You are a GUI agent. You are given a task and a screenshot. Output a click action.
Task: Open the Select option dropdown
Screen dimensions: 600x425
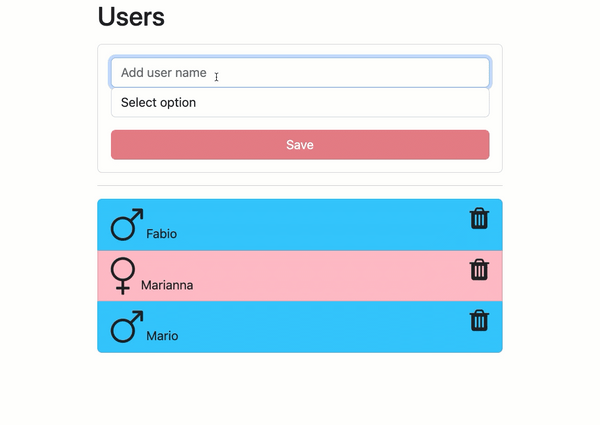tap(300, 103)
